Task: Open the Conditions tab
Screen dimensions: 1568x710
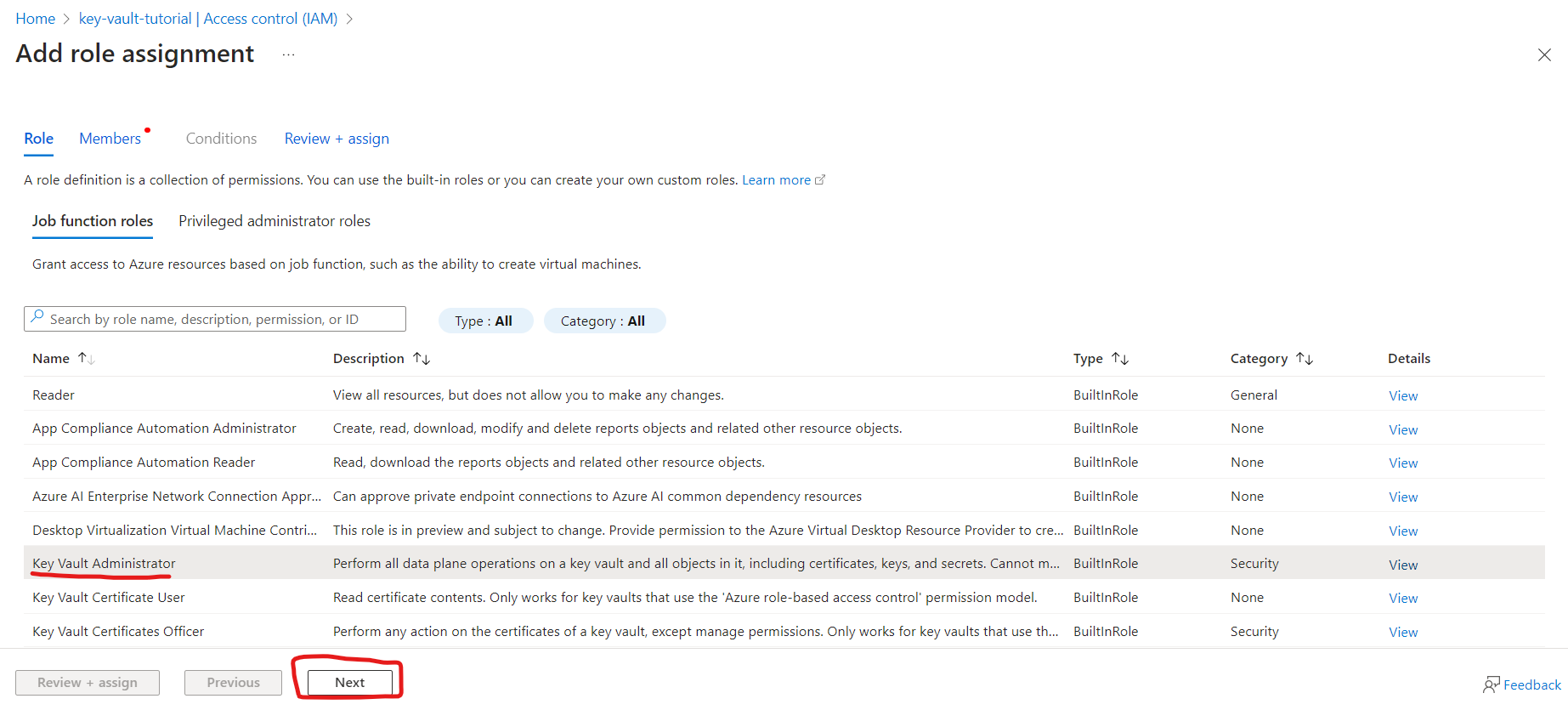Action: point(221,139)
